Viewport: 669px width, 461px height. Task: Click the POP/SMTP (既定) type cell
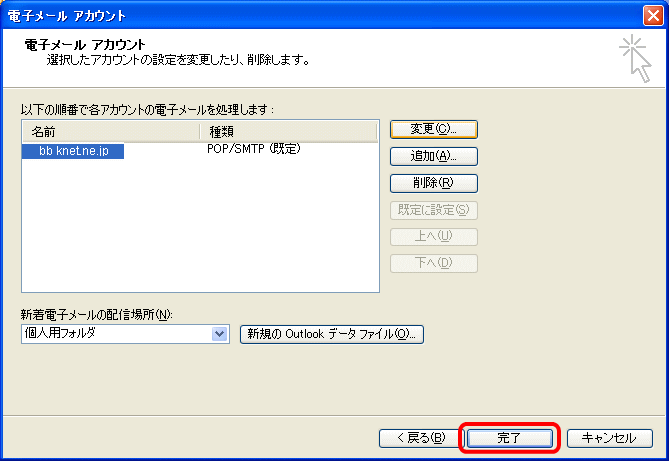click(x=254, y=149)
